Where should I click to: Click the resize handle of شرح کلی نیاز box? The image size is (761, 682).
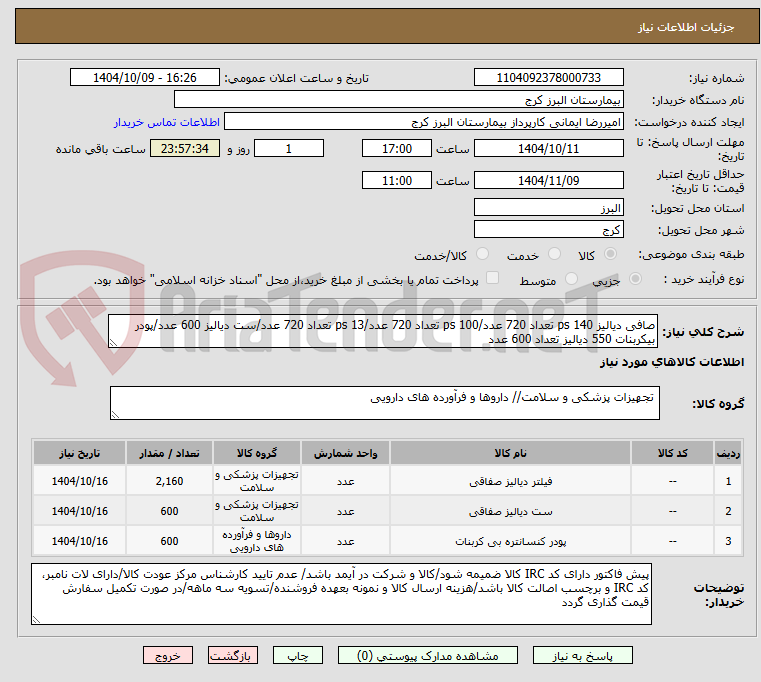(x=113, y=343)
